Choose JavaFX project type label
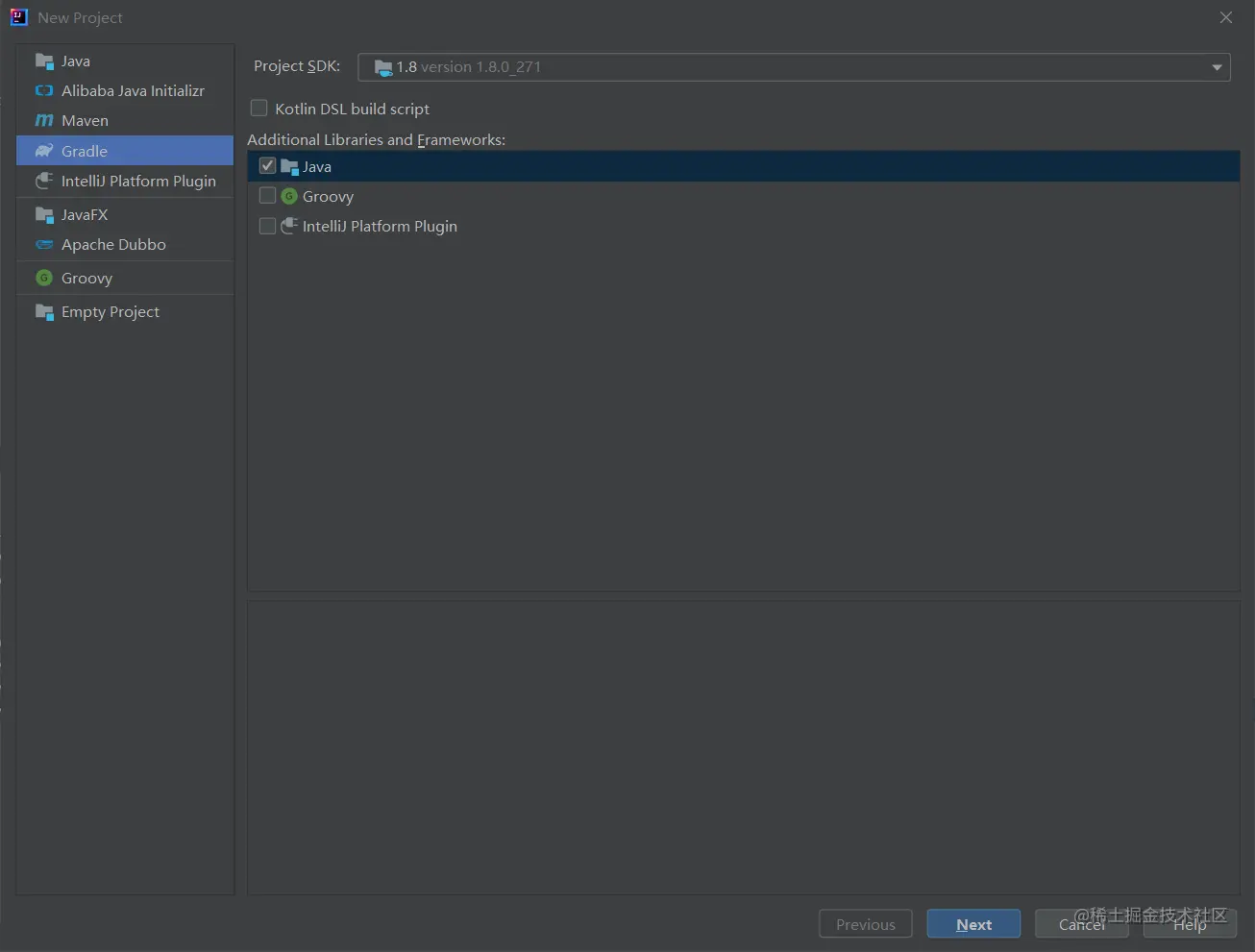This screenshot has height=952, width=1255. tap(85, 215)
